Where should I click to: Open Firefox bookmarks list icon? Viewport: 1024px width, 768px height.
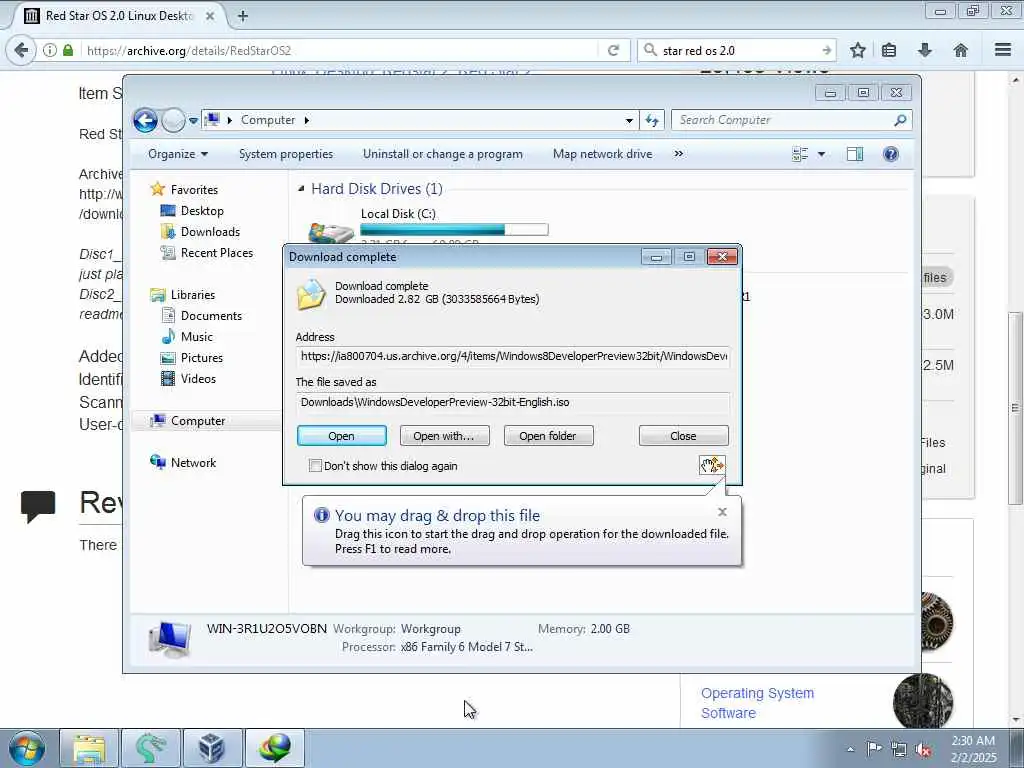pyautogui.click(x=889, y=50)
